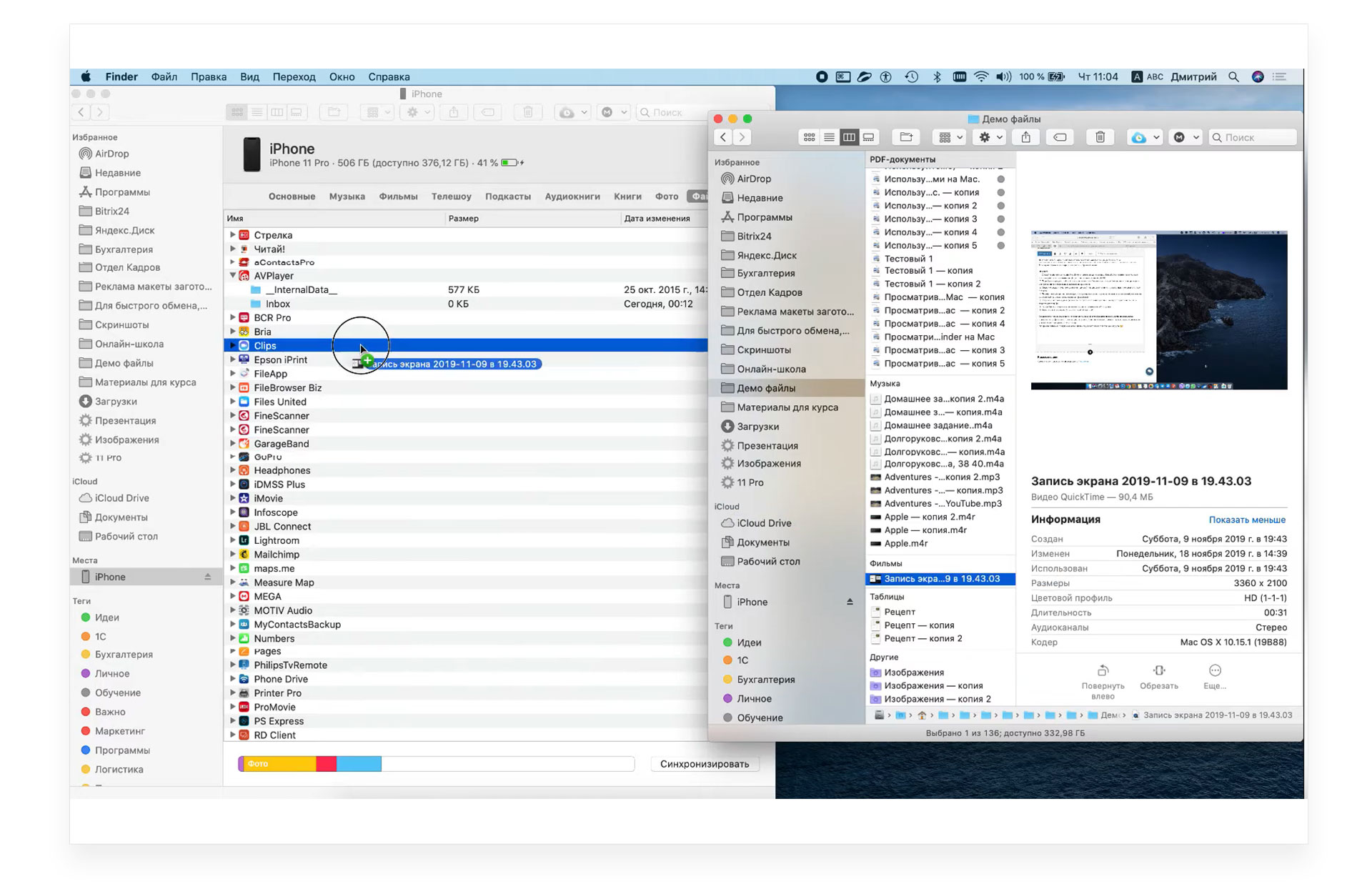Expand the Lightroom entry

[x=232, y=540]
